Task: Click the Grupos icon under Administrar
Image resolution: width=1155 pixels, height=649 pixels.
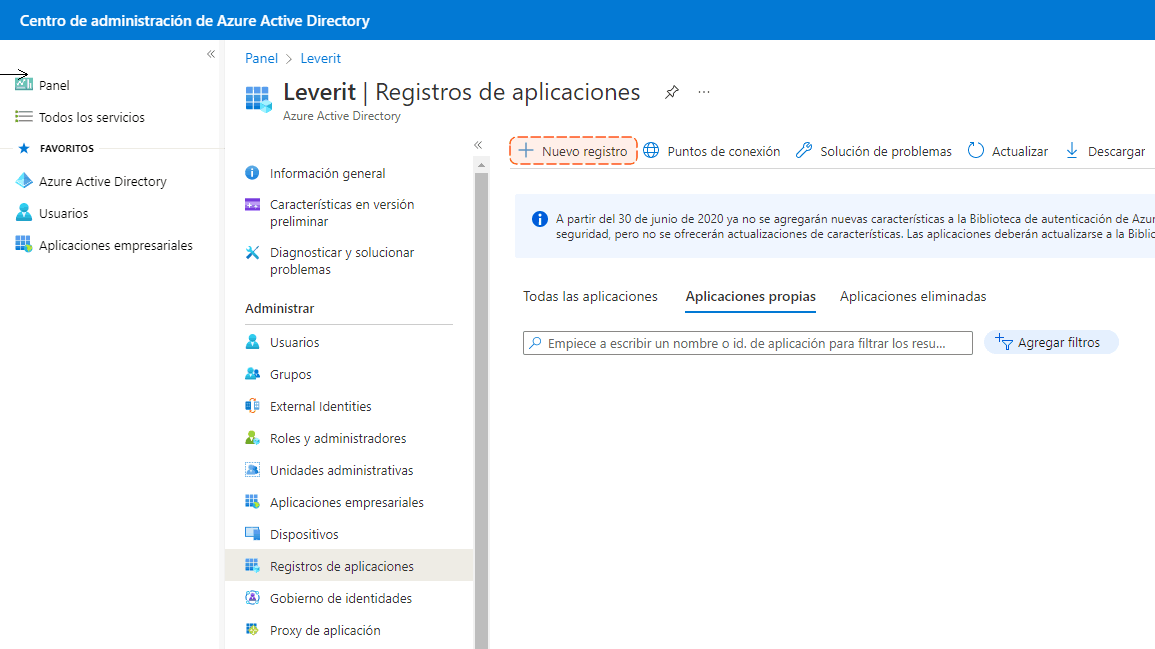Action: tap(252, 373)
